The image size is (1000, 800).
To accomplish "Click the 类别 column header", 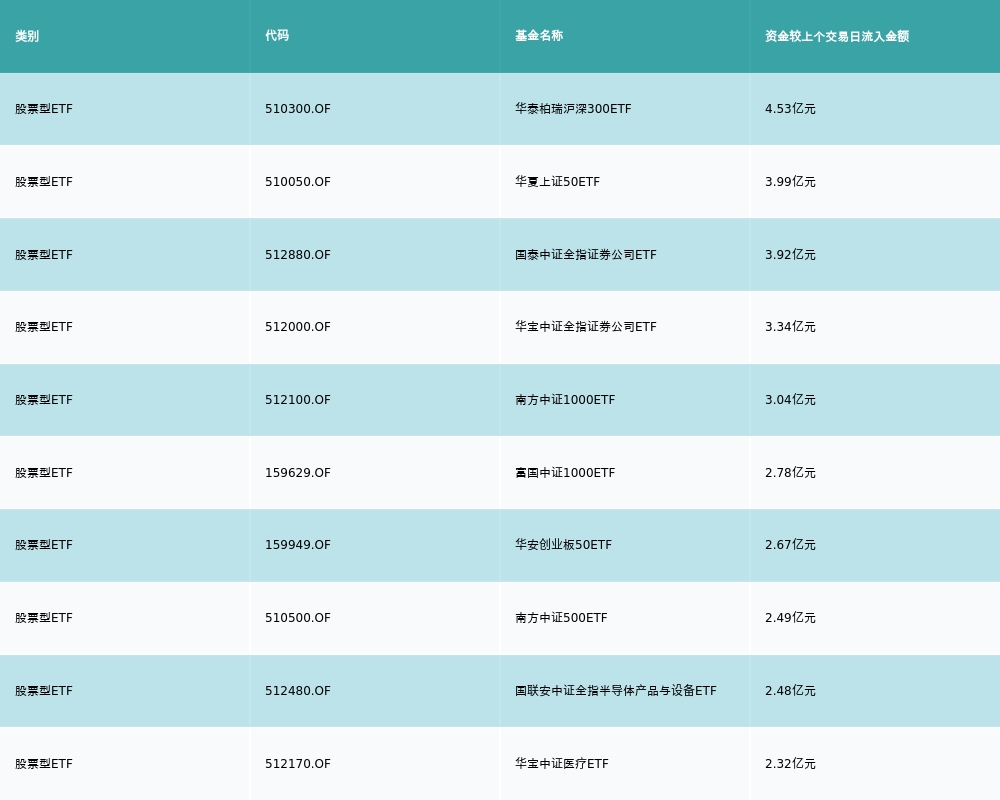I will pyautogui.click(x=27, y=36).
